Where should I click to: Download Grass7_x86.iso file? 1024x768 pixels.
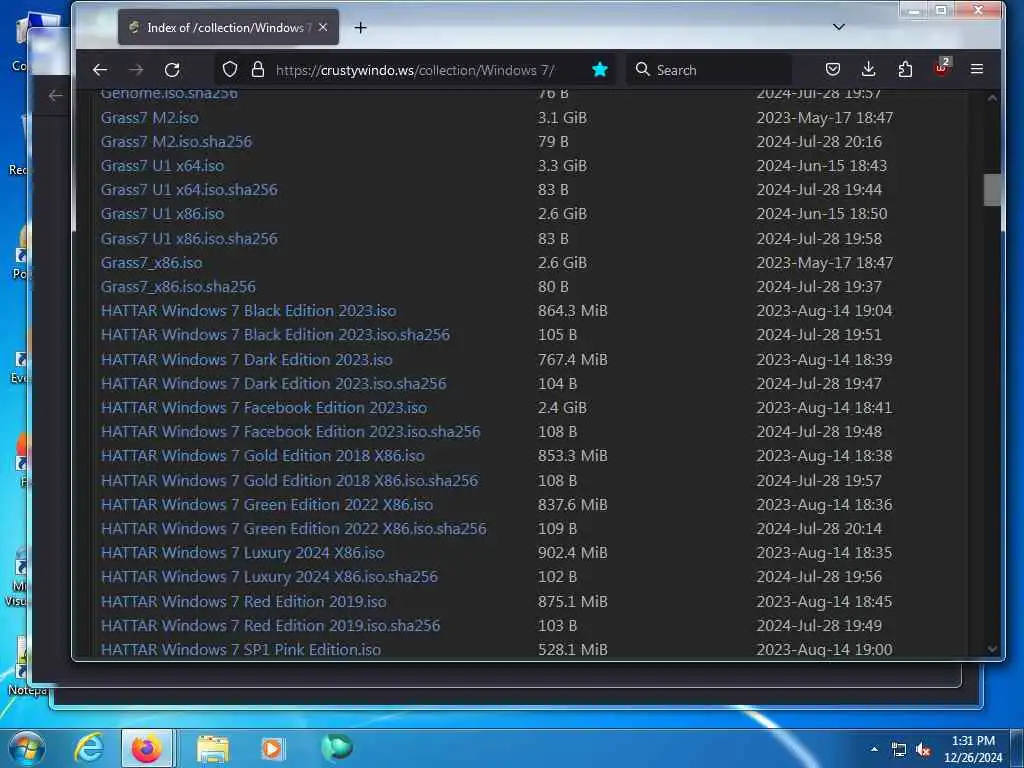[152, 263]
